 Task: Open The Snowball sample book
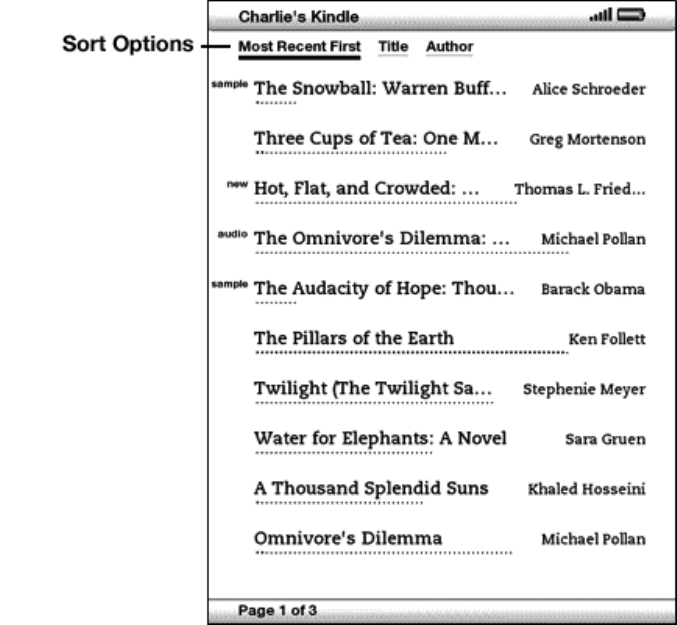(x=379, y=88)
